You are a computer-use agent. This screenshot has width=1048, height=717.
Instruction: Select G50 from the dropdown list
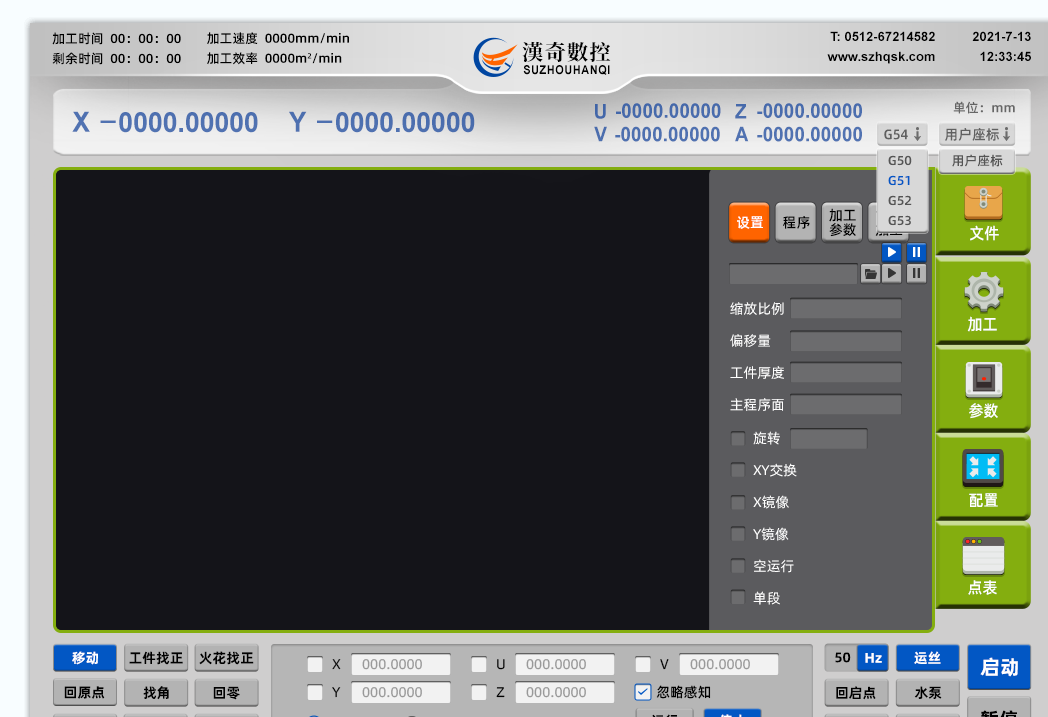[900, 160]
